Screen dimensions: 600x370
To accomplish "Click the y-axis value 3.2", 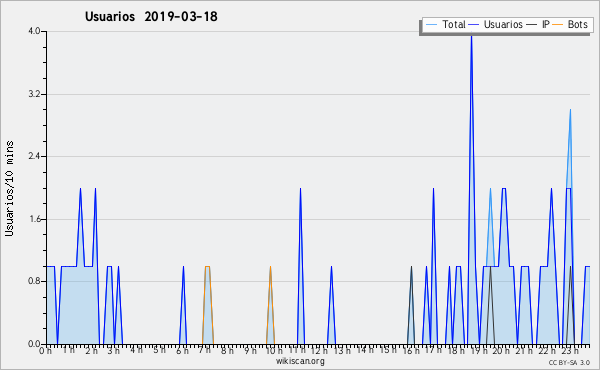I will [x=34, y=94].
